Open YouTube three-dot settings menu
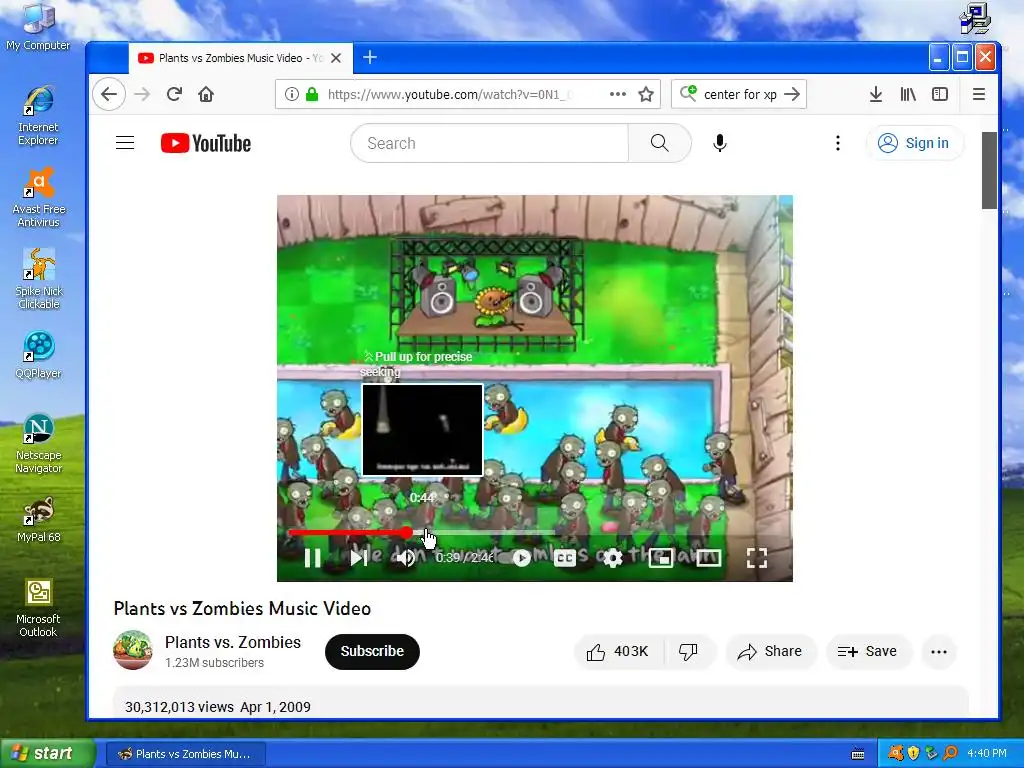Viewport: 1024px width, 768px height. tap(838, 143)
